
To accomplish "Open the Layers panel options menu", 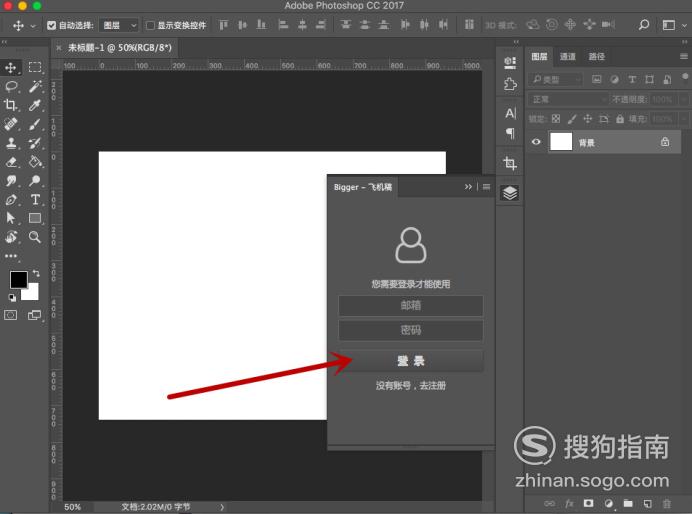I will tap(684, 56).
